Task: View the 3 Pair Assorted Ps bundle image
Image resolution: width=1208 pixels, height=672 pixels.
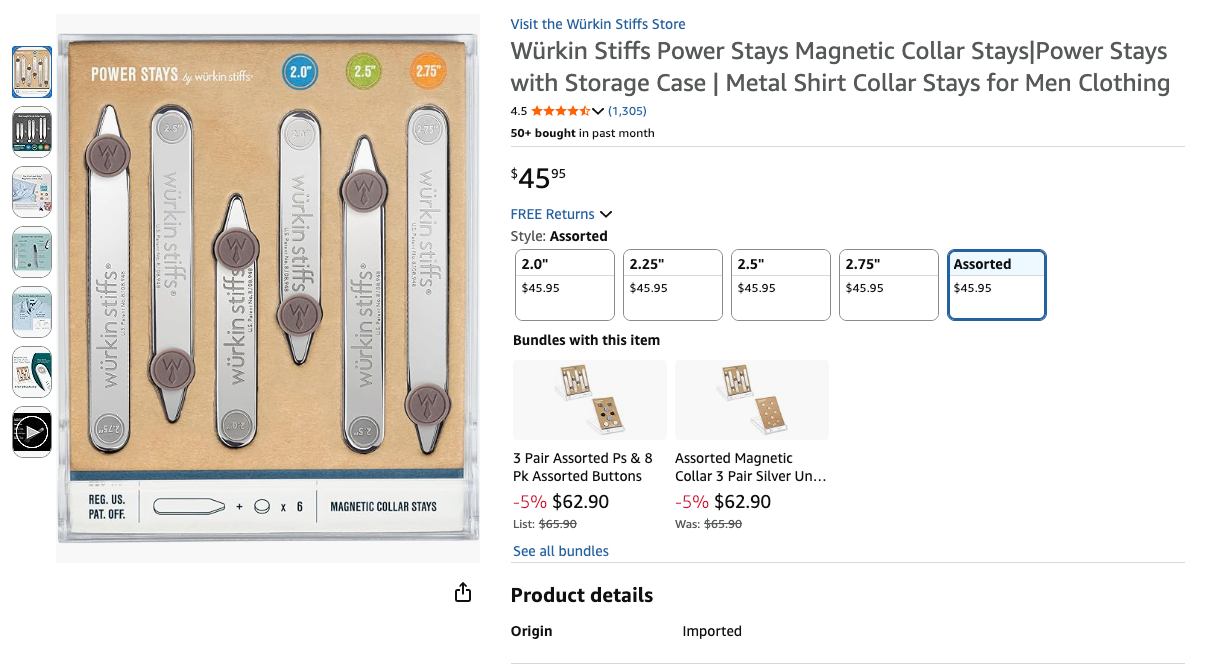Action: click(589, 399)
